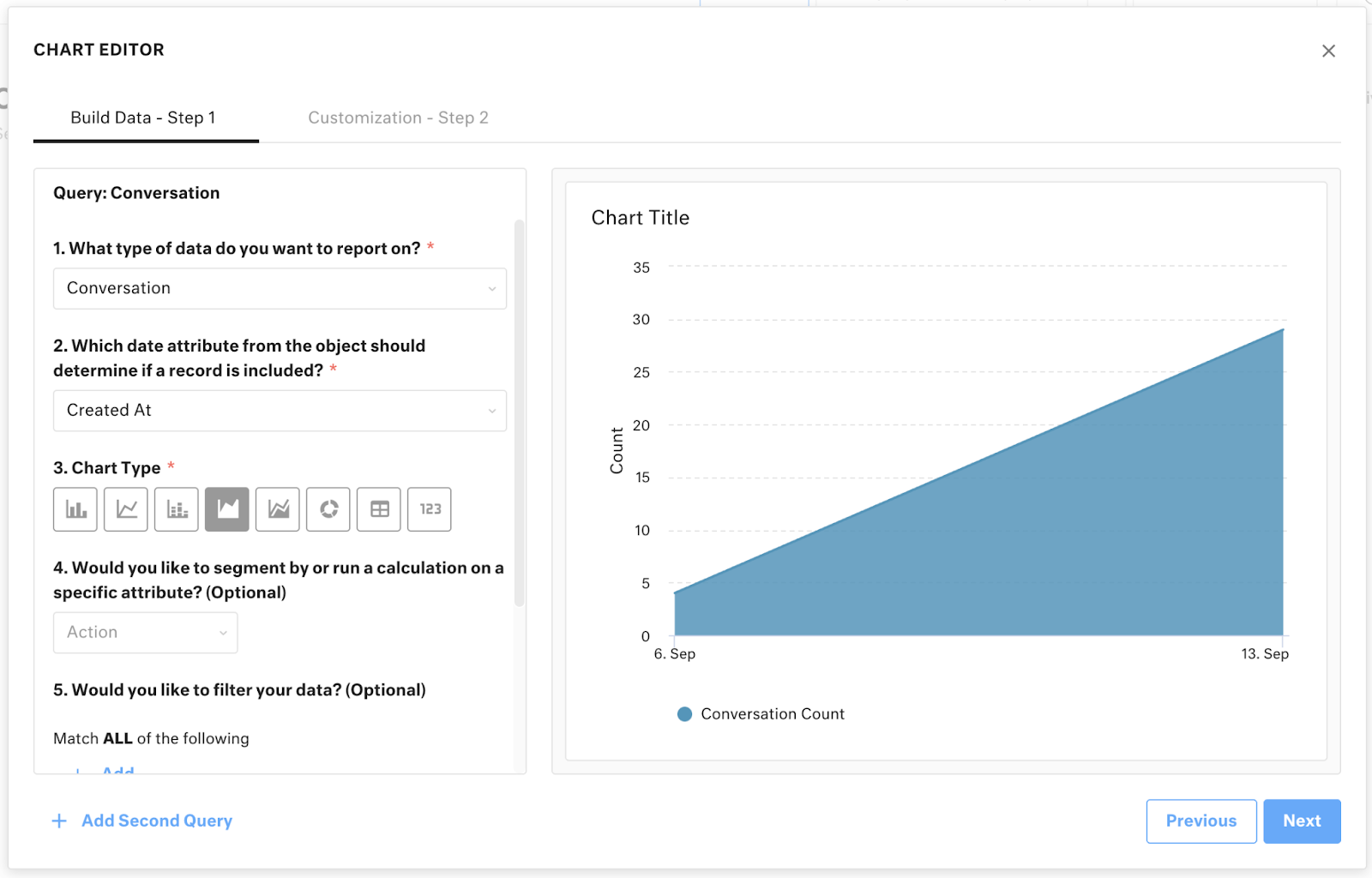Select the line chart type
1372x878 pixels.
125,509
